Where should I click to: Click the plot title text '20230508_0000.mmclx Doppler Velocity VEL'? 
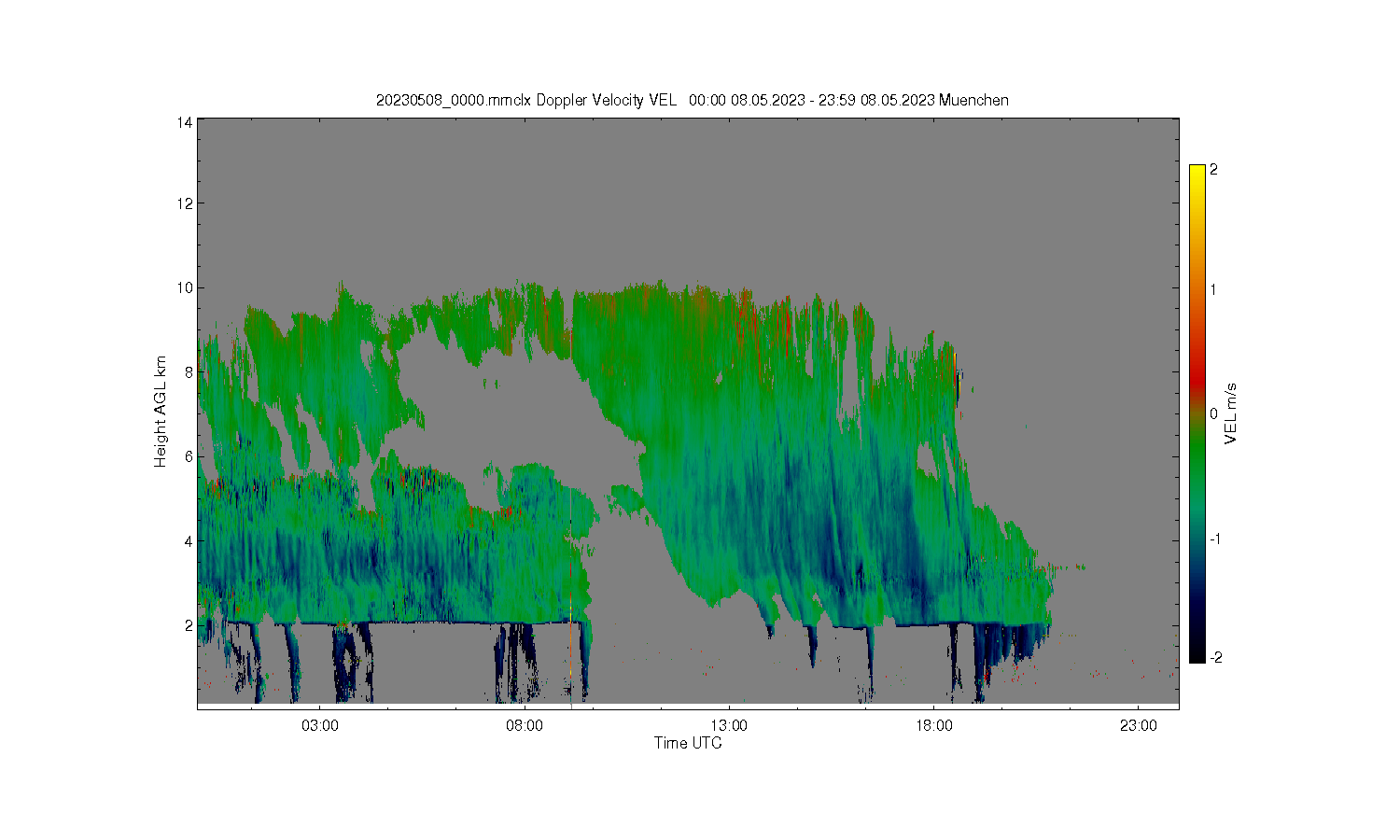[x=525, y=100]
